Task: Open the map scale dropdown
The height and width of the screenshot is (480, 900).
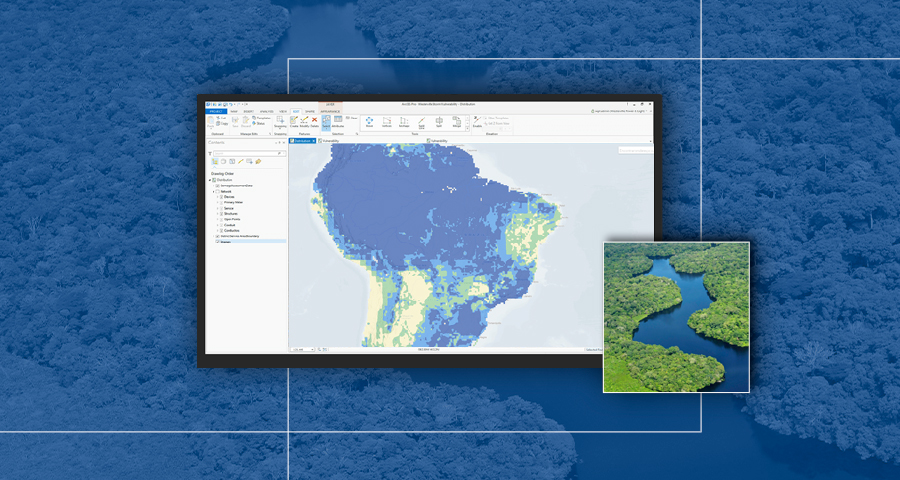Action: 311,349
